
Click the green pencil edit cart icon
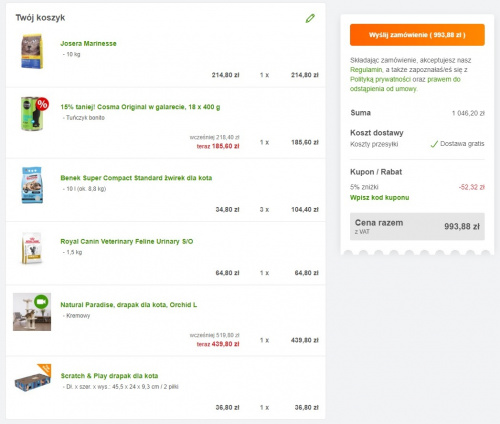pos(310,18)
